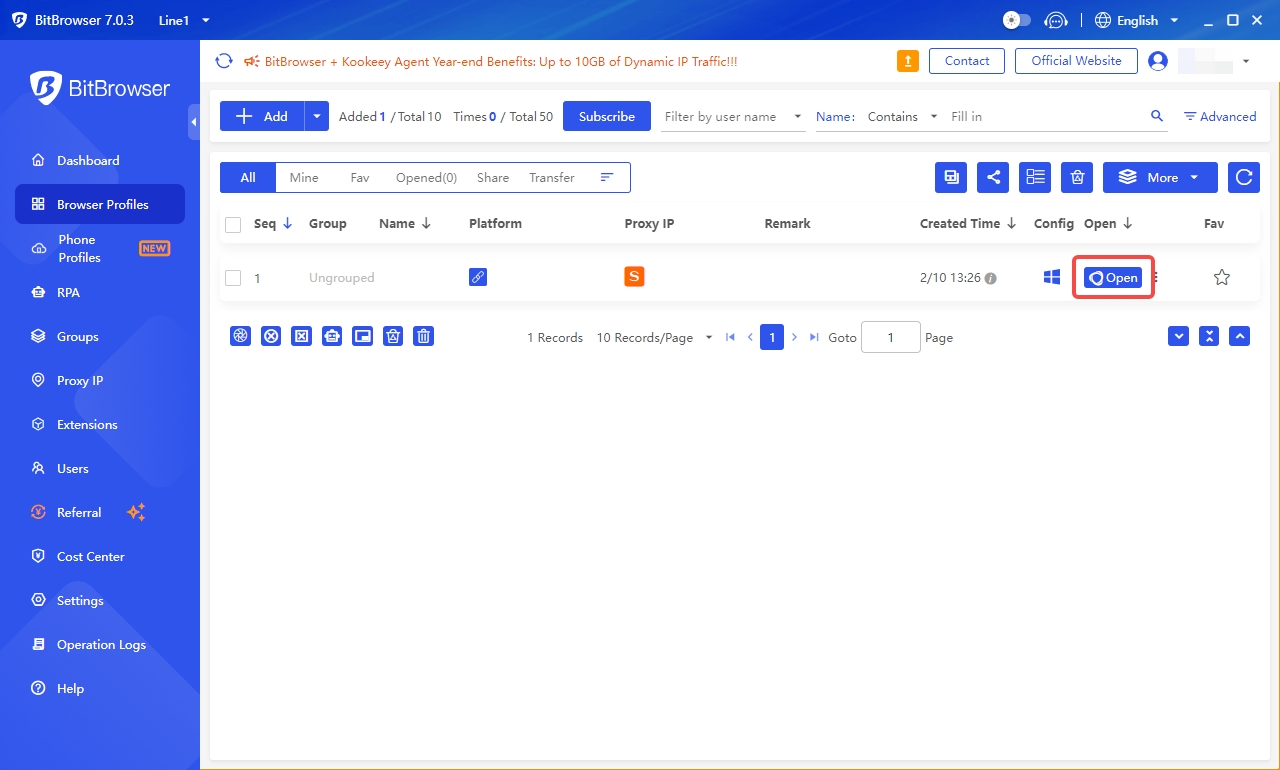Click the Goto page number field
Viewport: 1280px width, 770px height.
tap(890, 338)
